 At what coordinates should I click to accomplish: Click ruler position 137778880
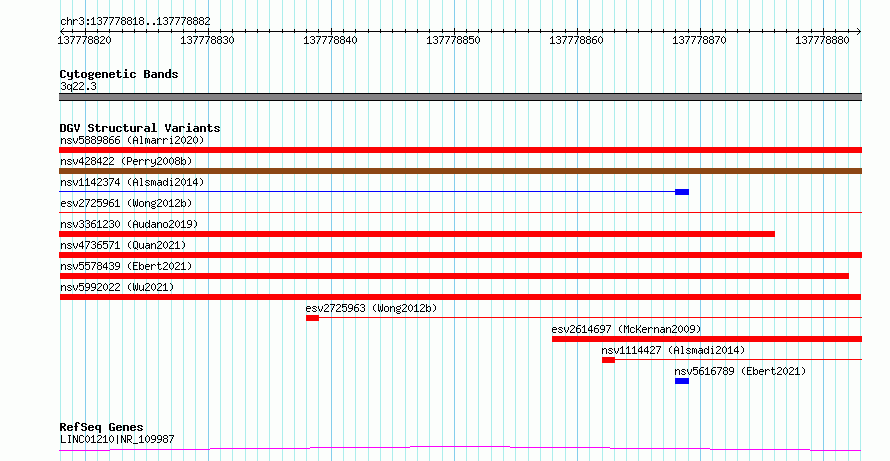tap(822, 40)
